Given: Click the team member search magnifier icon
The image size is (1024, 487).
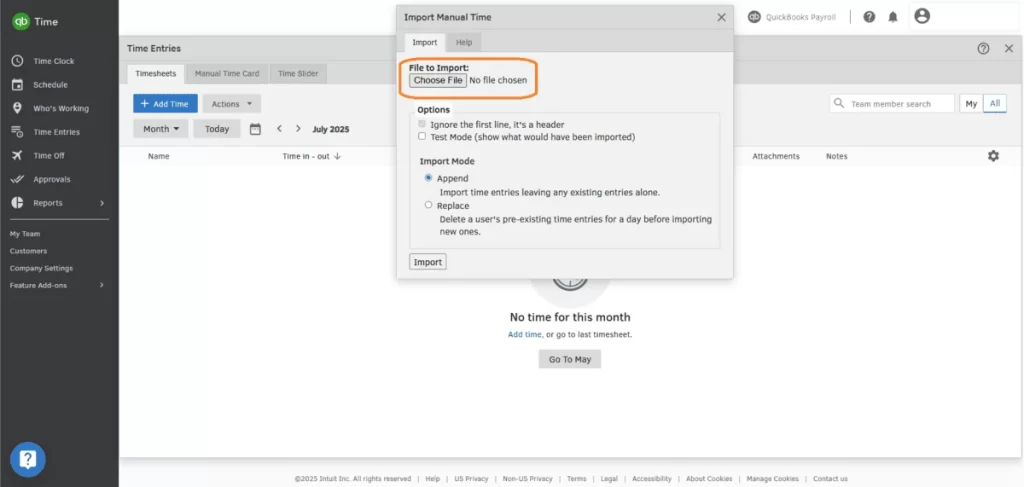Looking at the screenshot, I should coord(839,104).
